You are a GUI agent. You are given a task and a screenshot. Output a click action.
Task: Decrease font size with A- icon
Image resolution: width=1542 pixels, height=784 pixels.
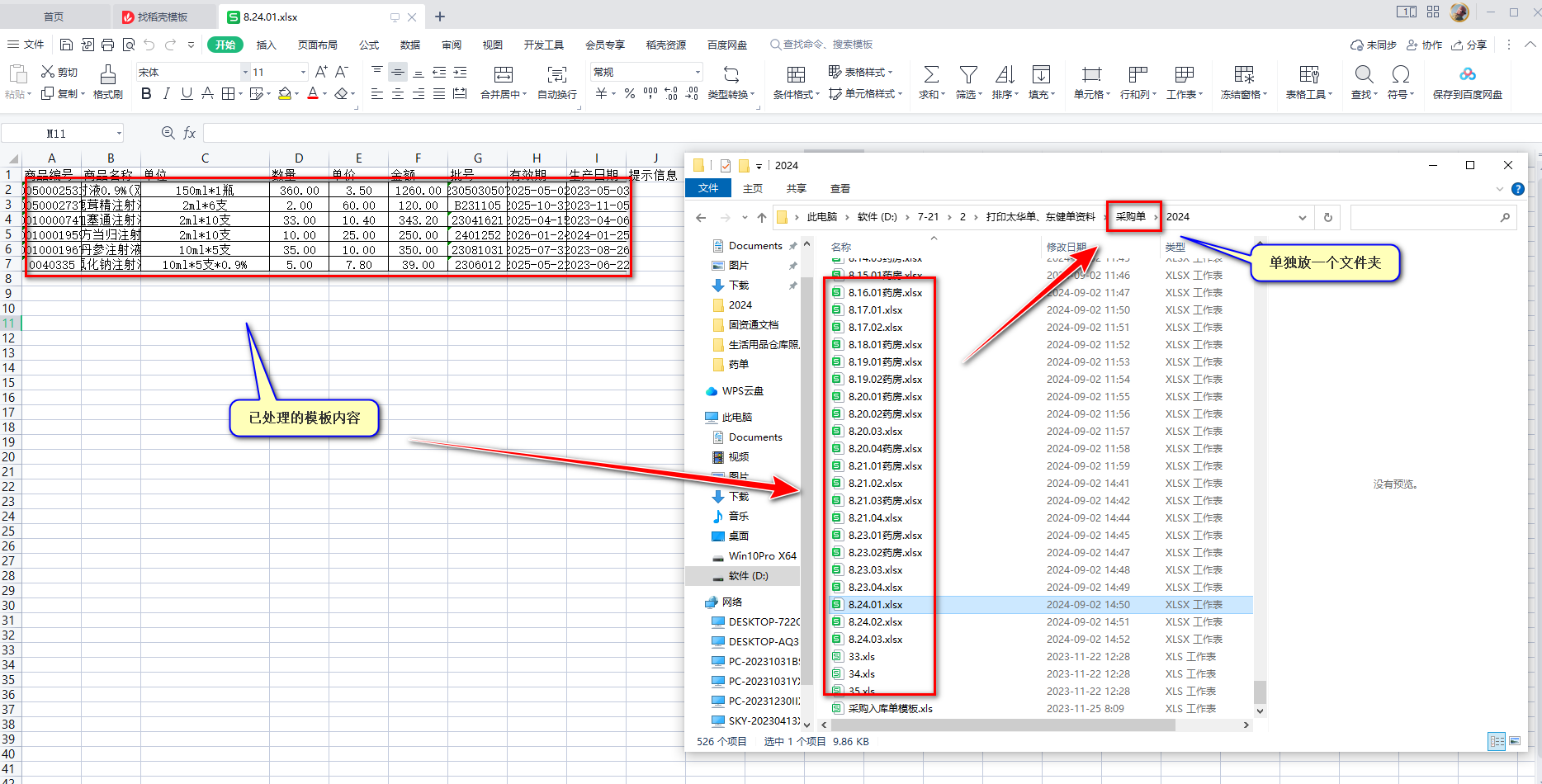pos(342,73)
